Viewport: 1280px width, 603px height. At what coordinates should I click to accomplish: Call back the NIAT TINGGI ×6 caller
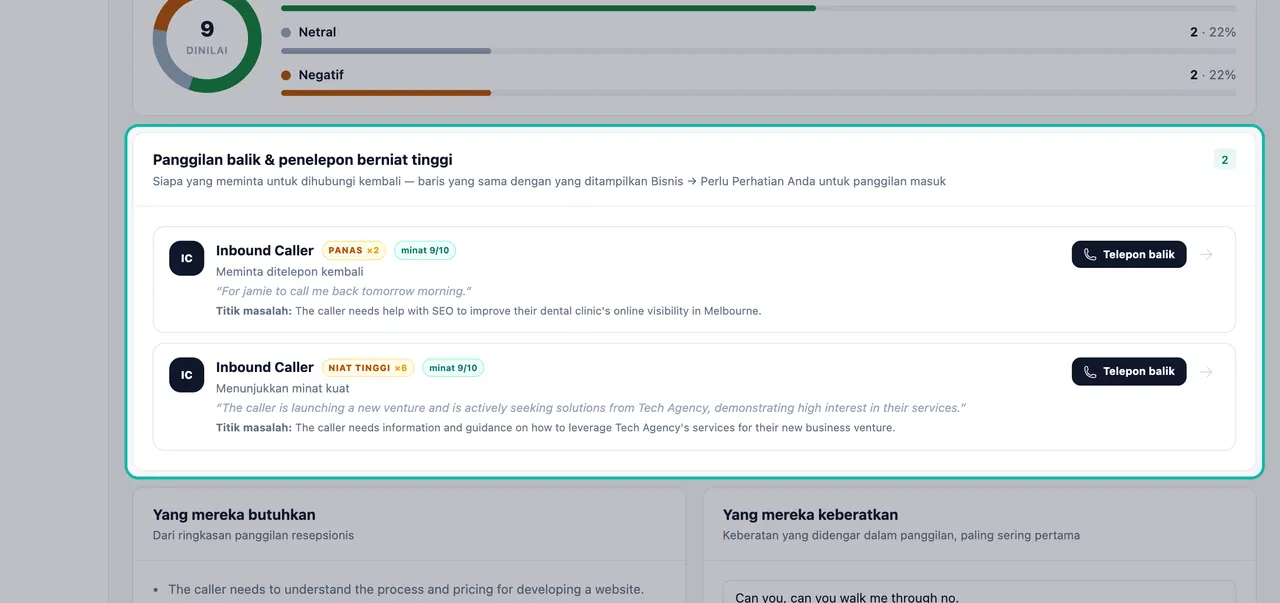(1129, 372)
